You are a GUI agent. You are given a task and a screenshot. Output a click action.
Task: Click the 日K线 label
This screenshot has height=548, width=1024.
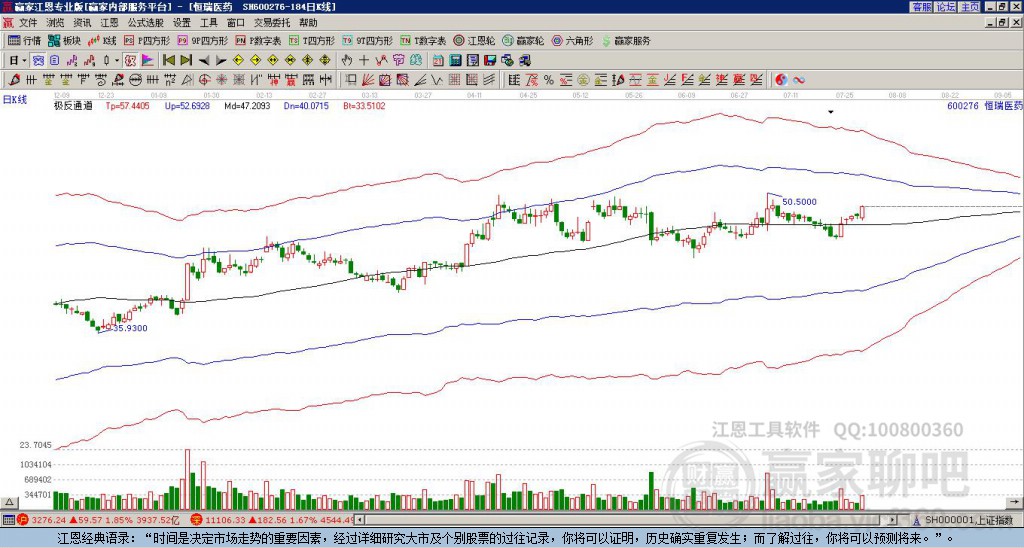pos(15,100)
